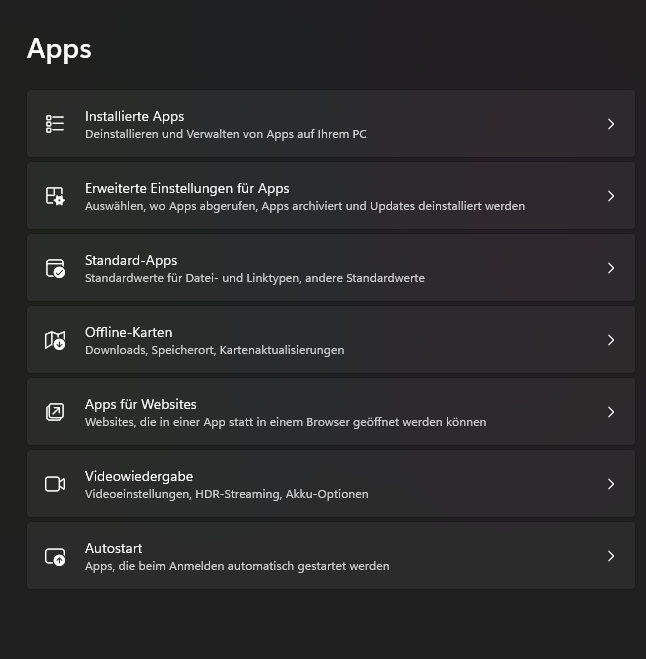Expand Erweiterte Einstellungen chevron arrow
The height and width of the screenshot is (659, 646).
[x=610, y=196]
